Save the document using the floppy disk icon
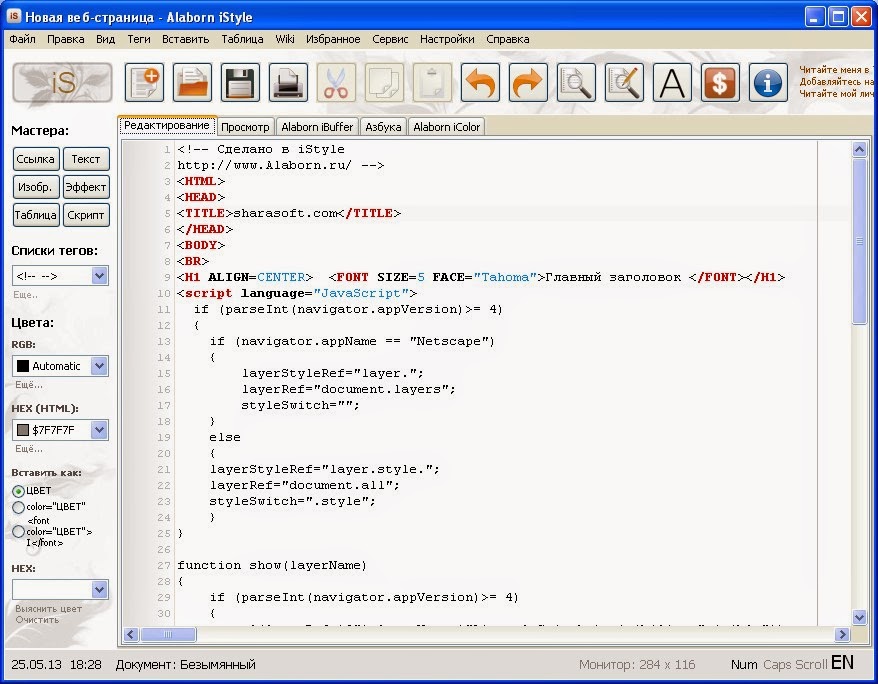This screenshot has height=684, width=878. pyautogui.click(x=240, y=83)
